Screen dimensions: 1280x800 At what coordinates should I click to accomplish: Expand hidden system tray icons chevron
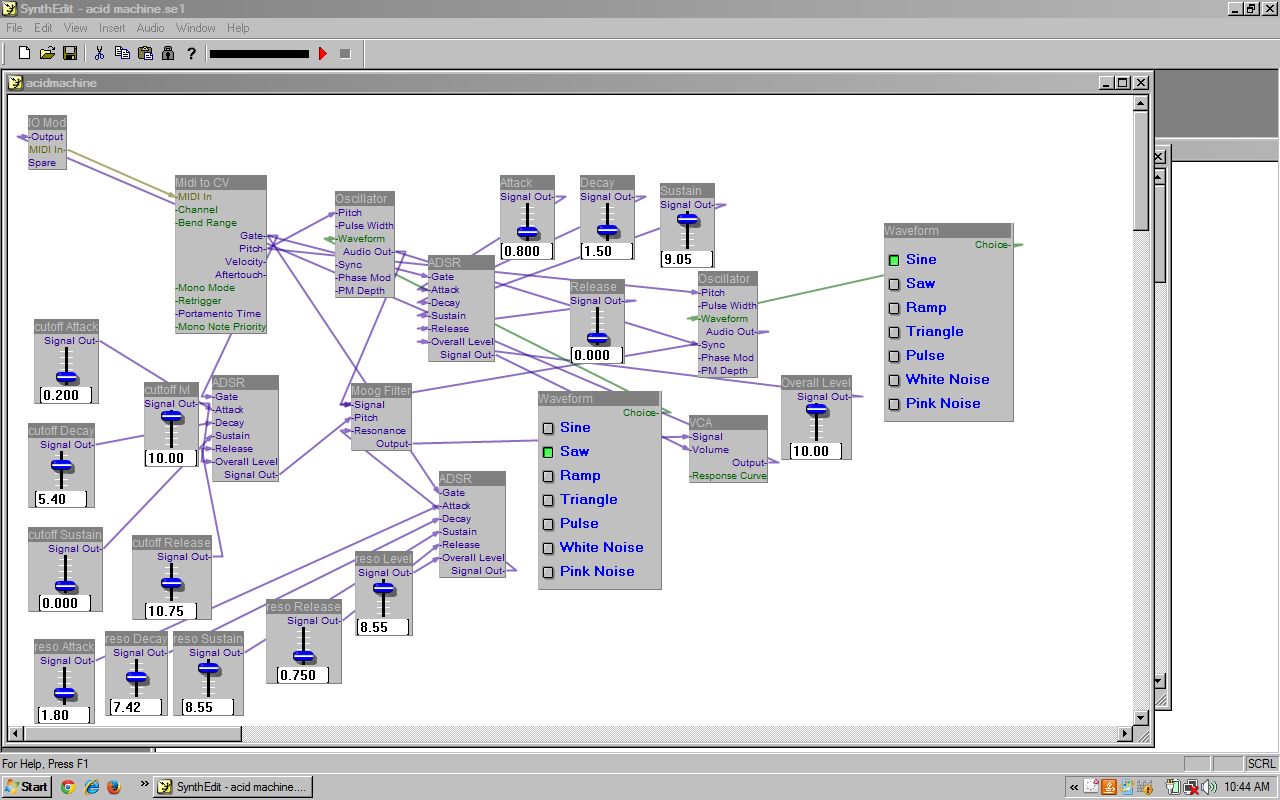1074,788
